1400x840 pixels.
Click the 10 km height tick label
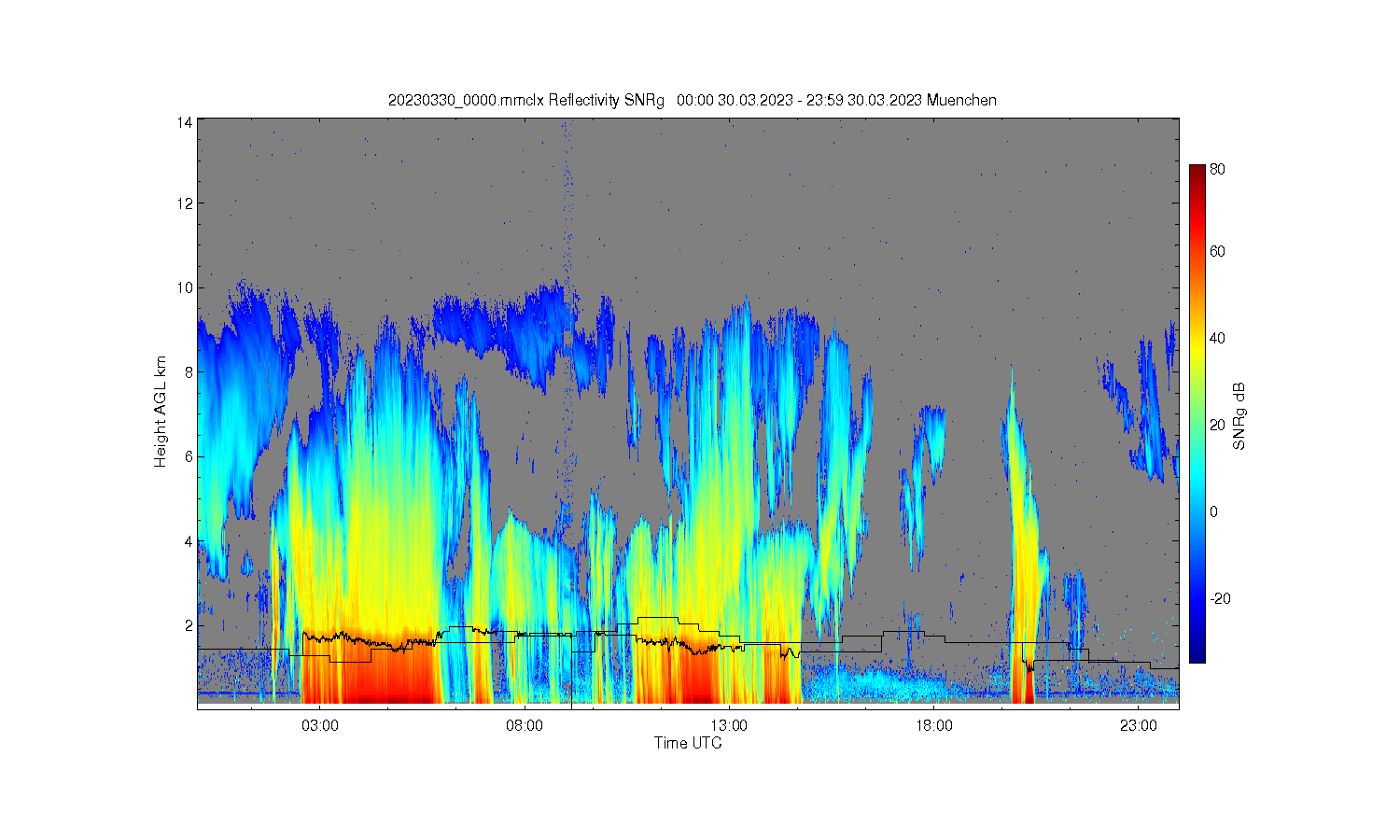186,287
